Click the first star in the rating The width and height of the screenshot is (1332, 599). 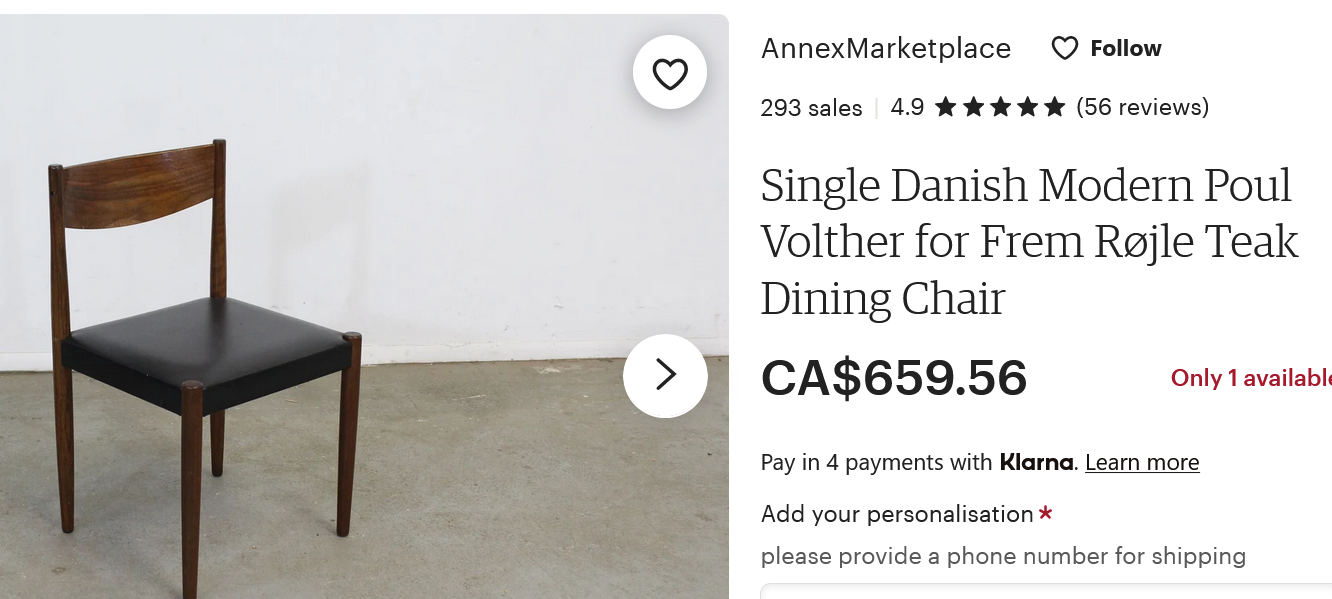point(945,107)
